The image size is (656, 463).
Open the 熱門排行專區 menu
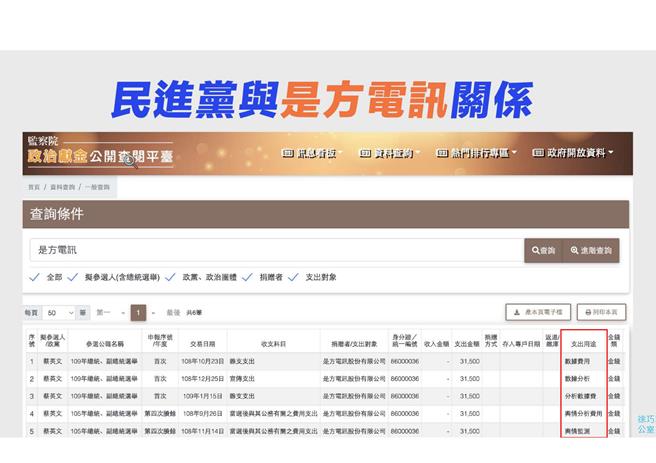coord(477,153)
